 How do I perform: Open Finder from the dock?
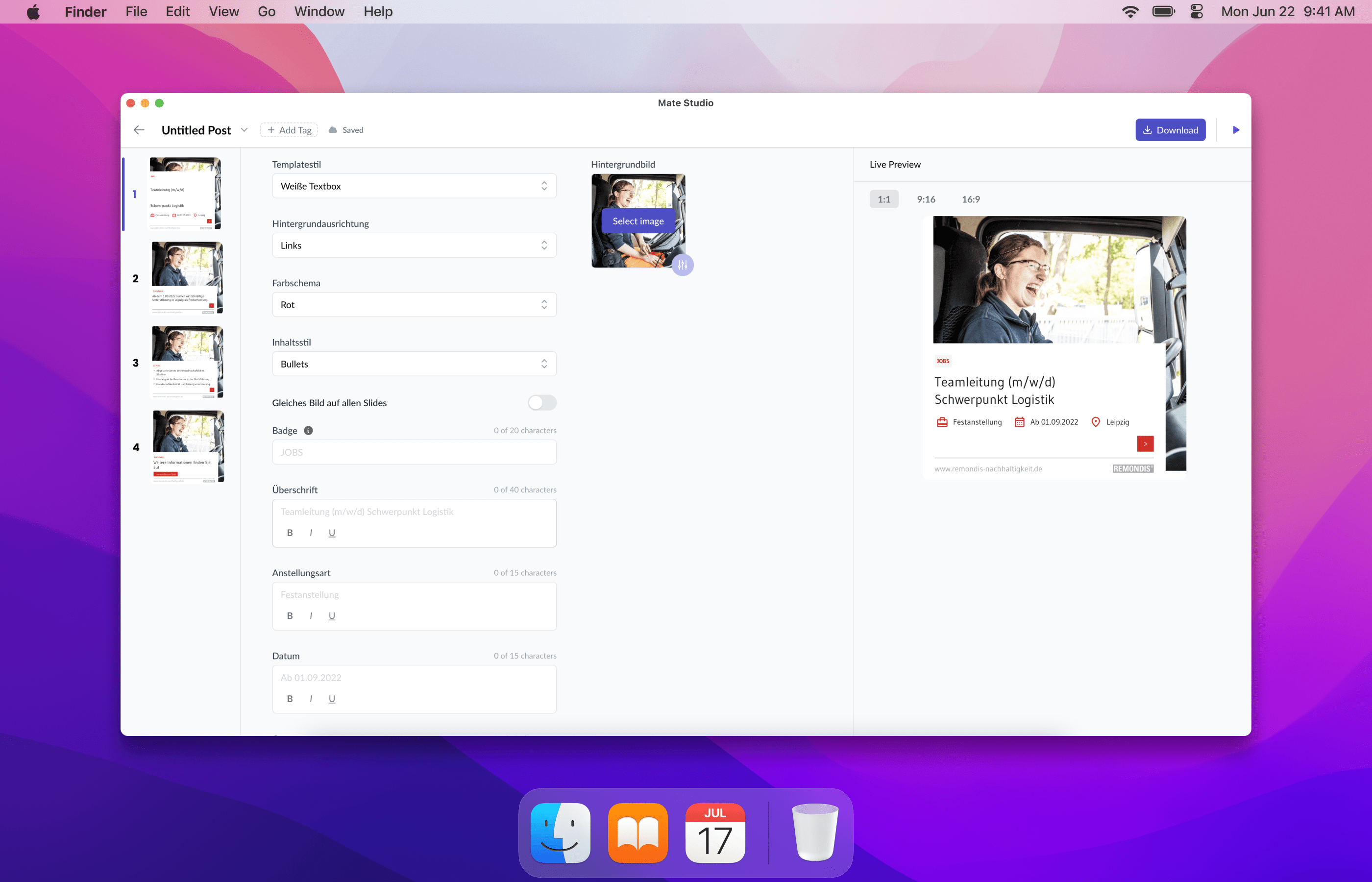point(560,833)
